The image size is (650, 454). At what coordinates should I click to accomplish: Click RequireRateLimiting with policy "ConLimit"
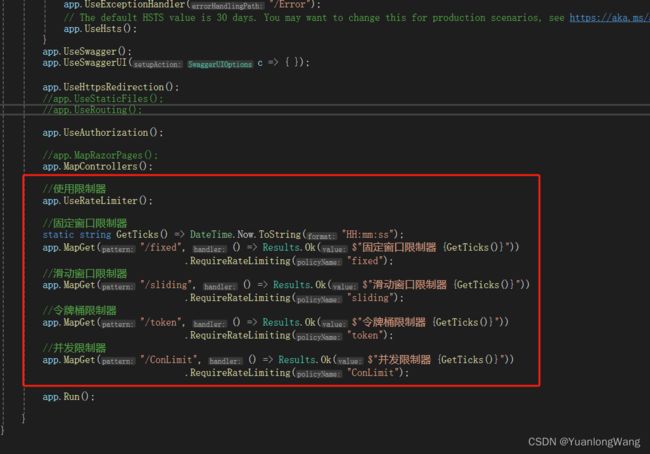pyautogui.click(x=297, y=373)
